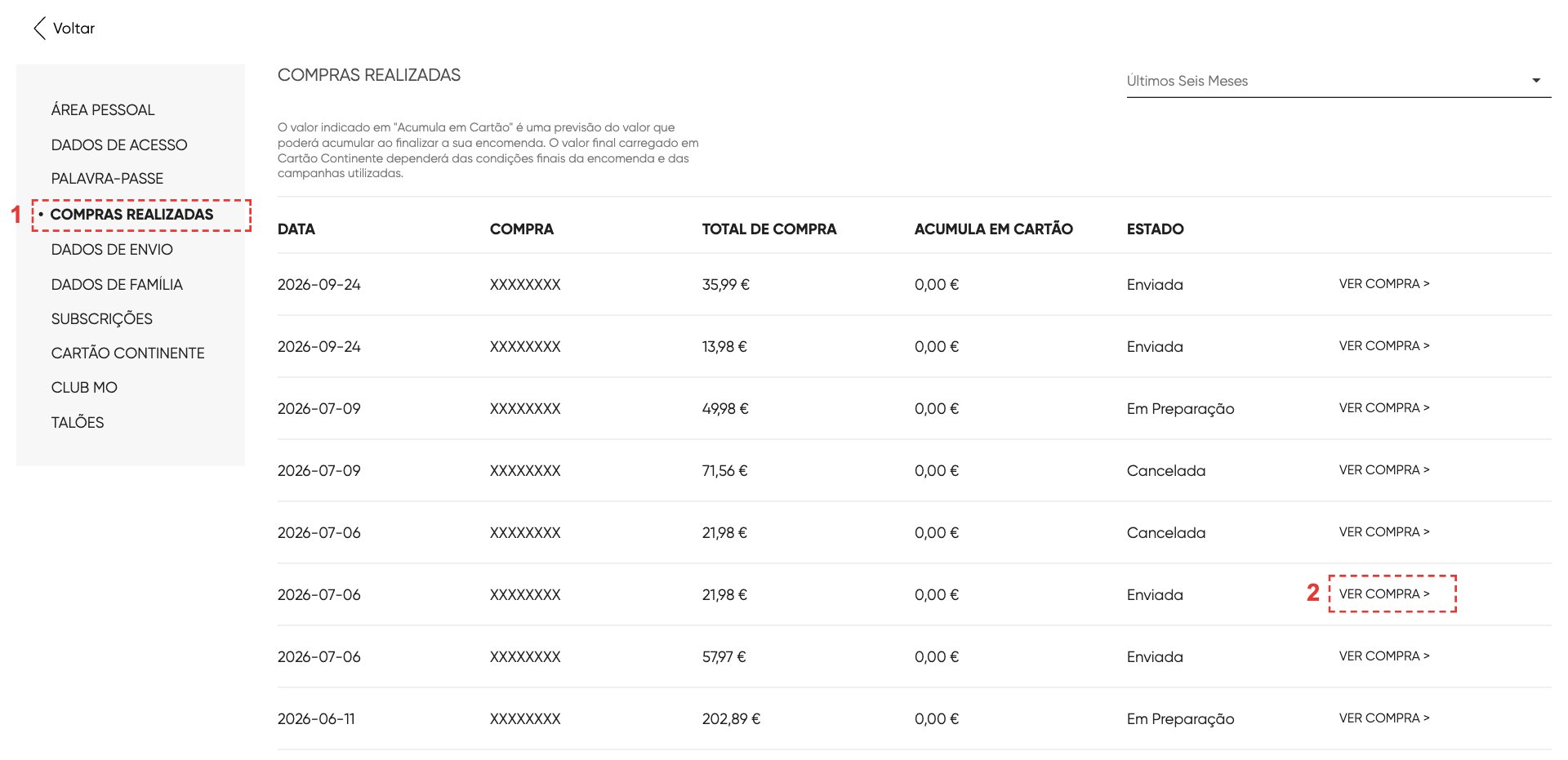
Task: View the 57,97 € purchase details
Action: [x=1384, y=656]
